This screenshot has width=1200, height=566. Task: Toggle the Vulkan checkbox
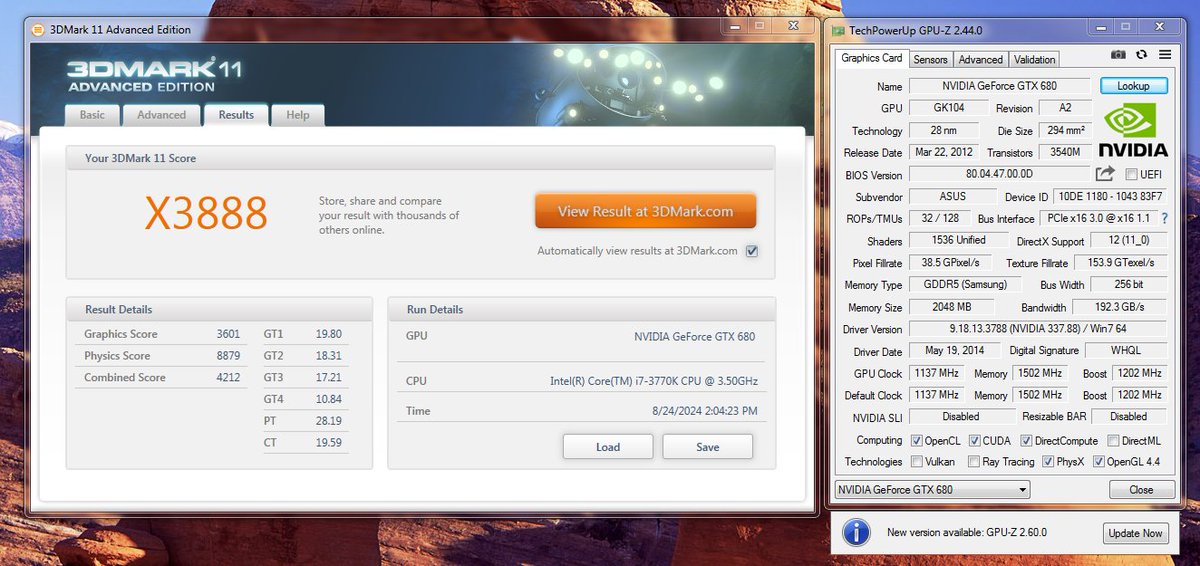coord(916,462)
